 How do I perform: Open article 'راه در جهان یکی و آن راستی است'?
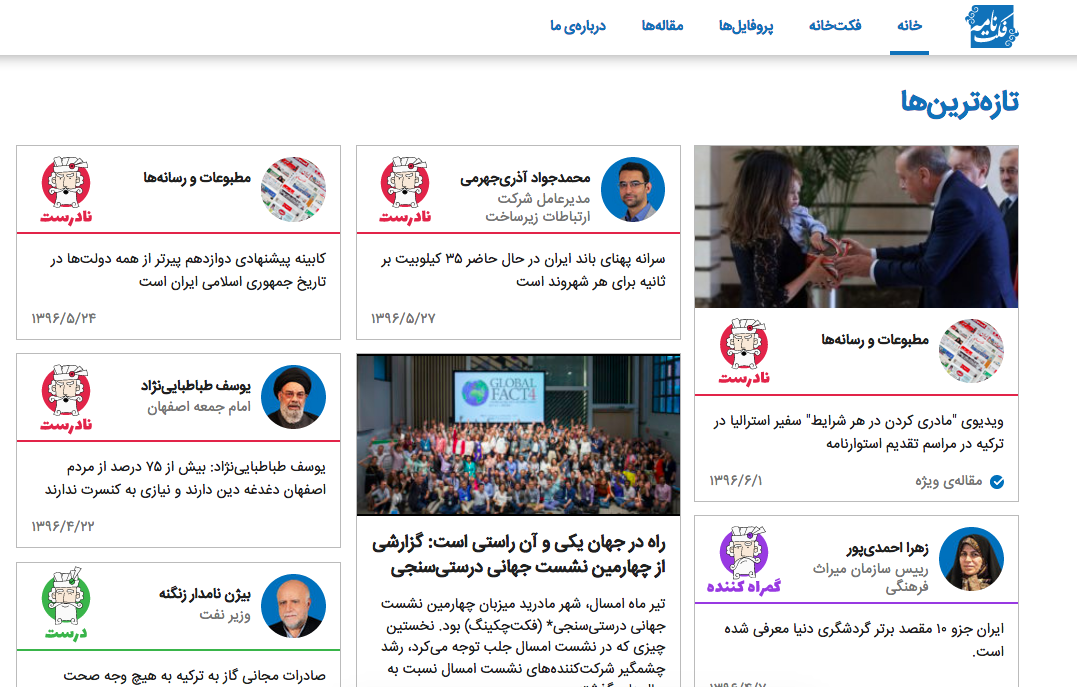519,555
